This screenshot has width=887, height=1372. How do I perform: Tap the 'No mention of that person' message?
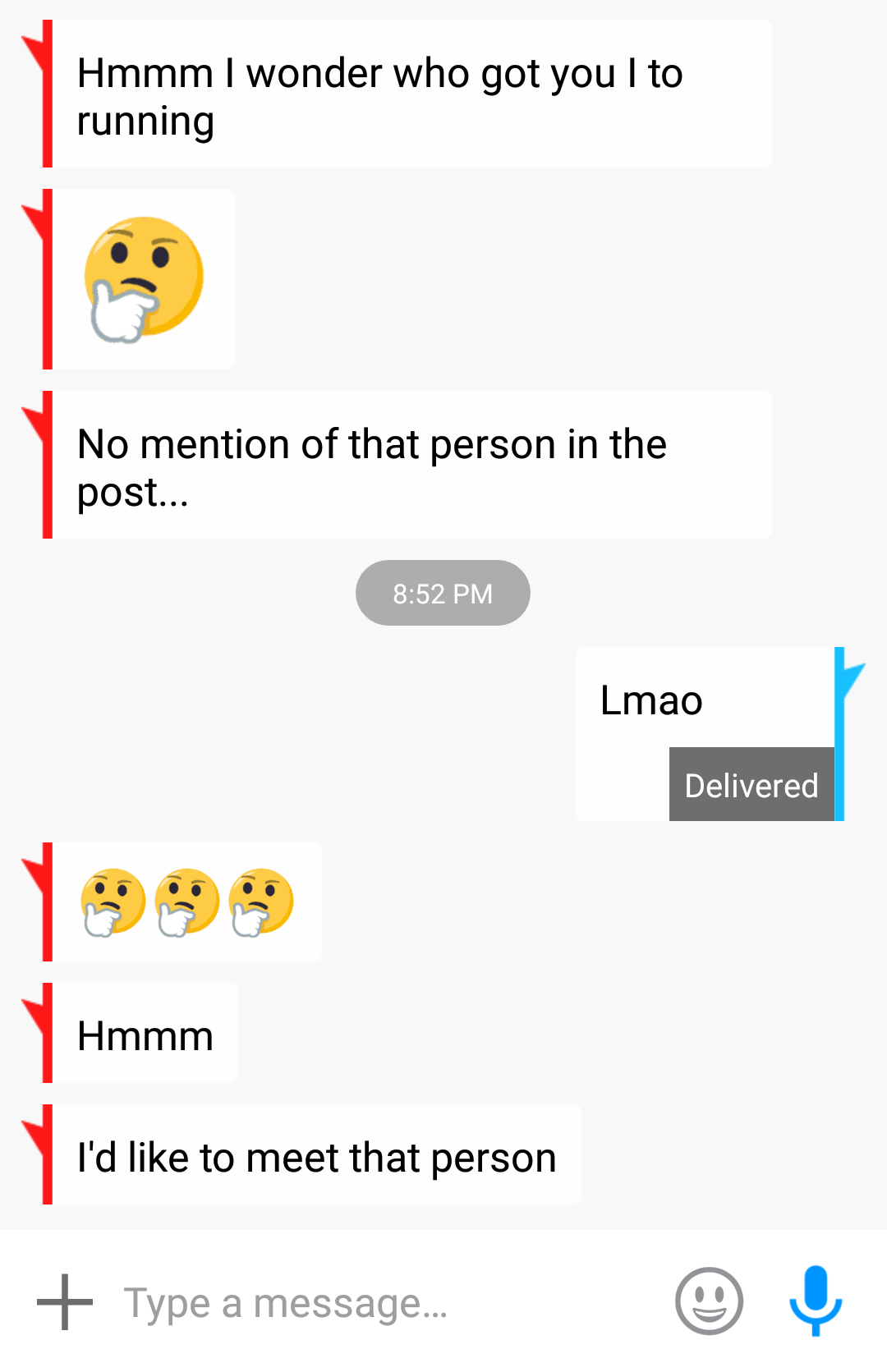point(411,465)
